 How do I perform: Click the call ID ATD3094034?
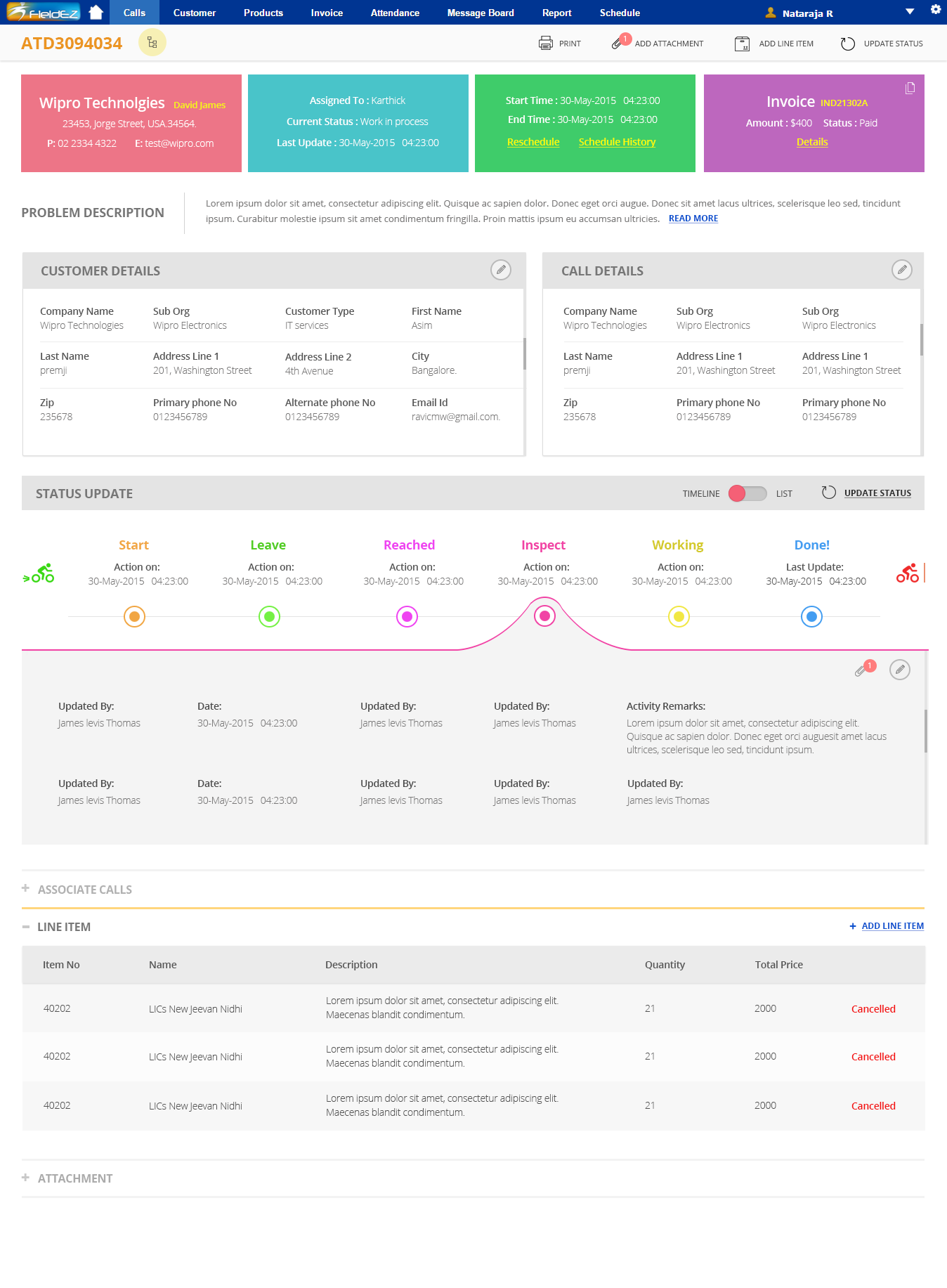72,44
